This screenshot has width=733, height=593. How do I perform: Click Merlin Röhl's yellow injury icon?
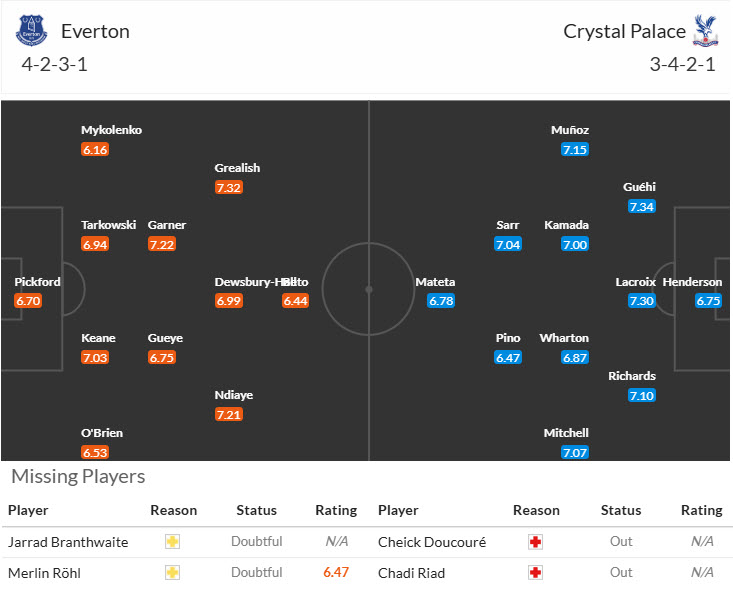click(173, 573)
